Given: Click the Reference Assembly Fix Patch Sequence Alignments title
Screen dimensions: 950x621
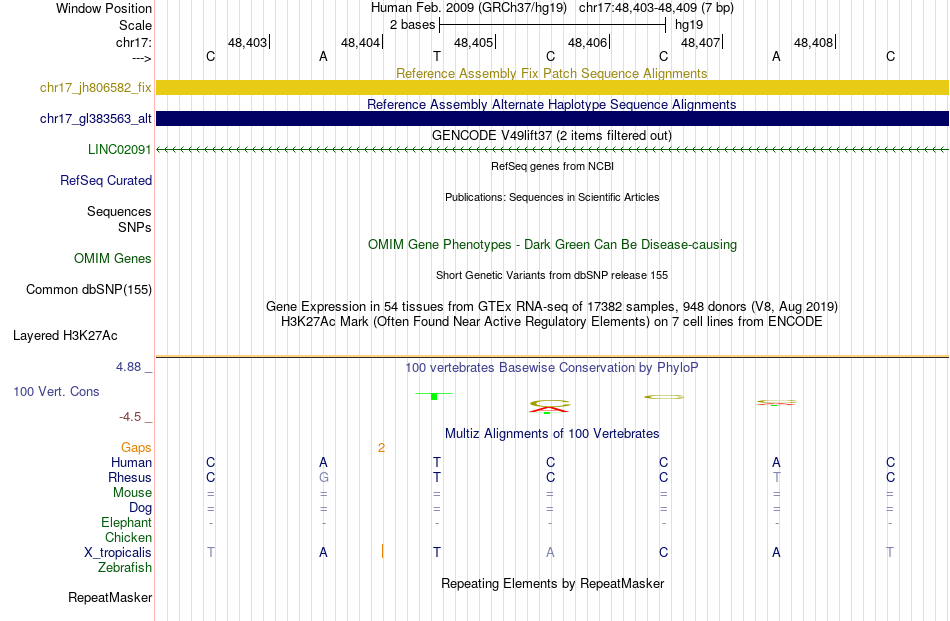Looking at the screenshot, I should (x=552, y=73).
